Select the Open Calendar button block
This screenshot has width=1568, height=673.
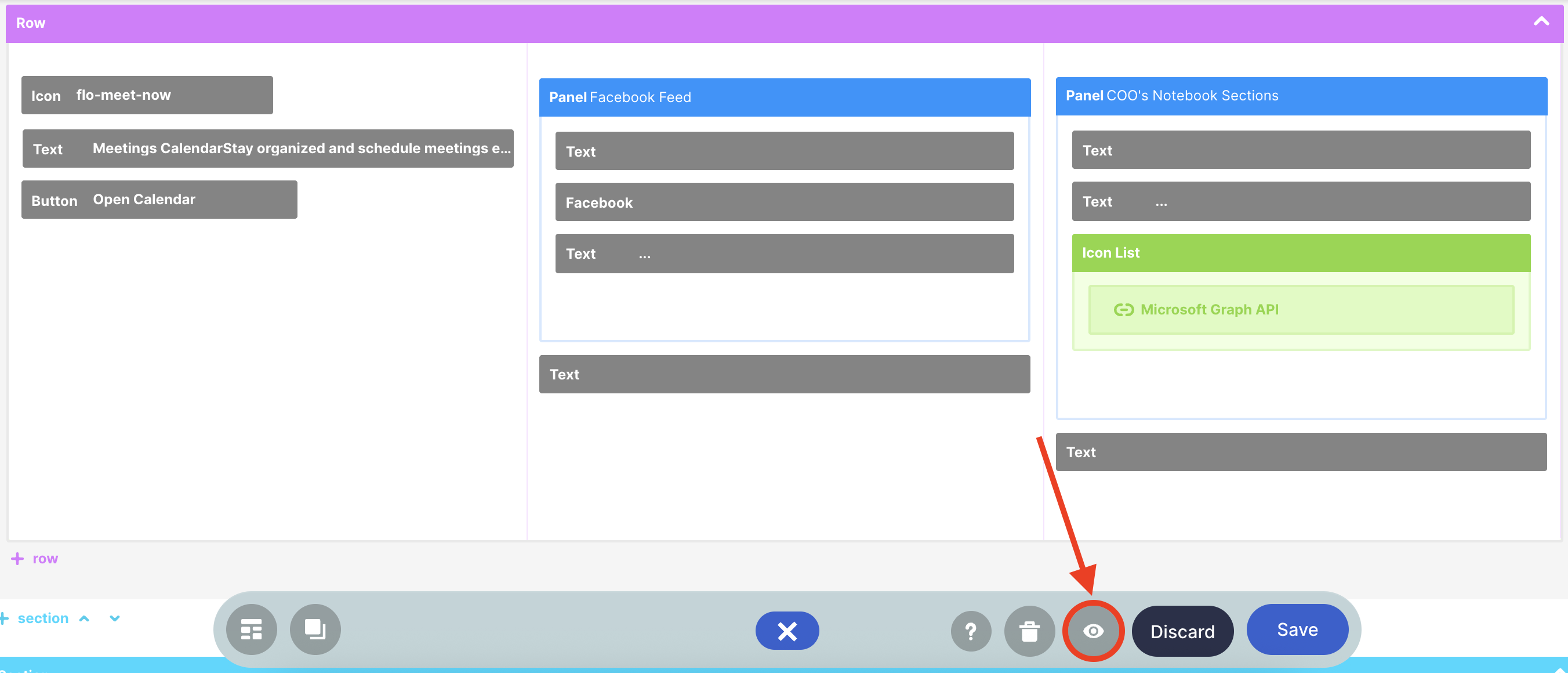pos(159,199)
